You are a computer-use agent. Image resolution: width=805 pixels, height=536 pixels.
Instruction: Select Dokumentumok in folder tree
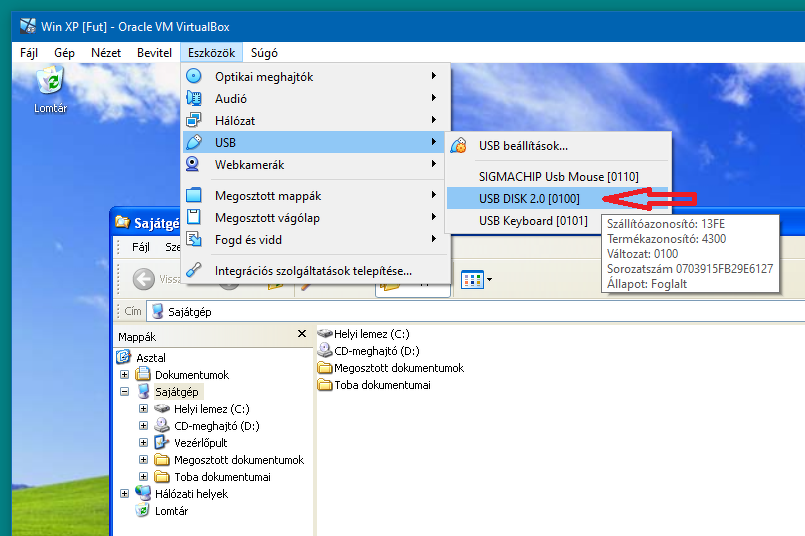pyautogui.click(x=192, y=375)
